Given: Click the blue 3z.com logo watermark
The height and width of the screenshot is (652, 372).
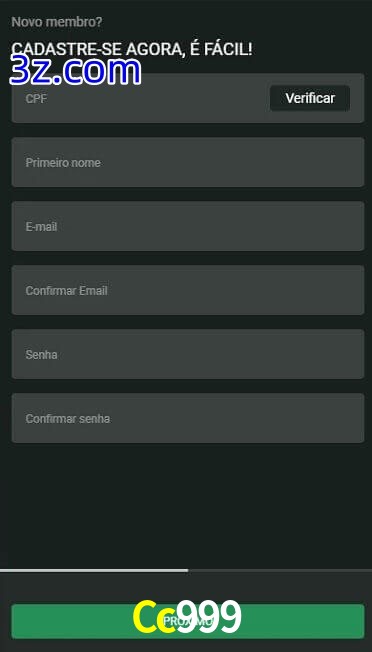Looking at the screenshot, I should point(75,71).
